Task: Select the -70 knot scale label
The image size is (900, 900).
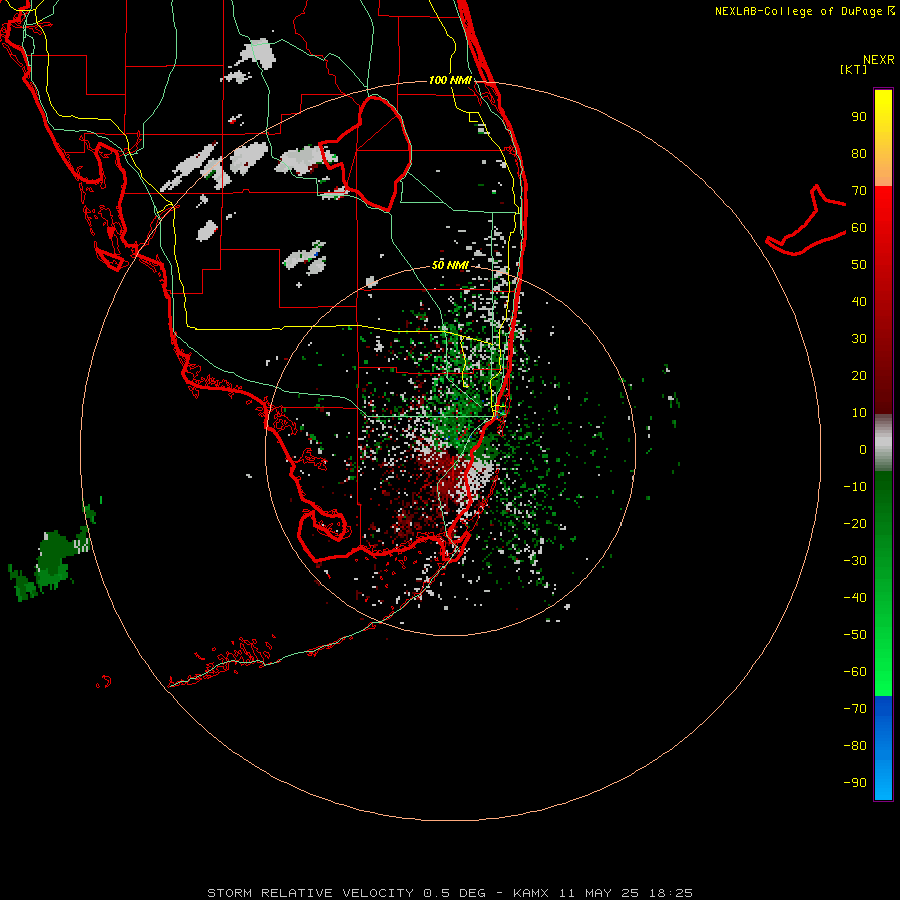Action: (x=855, y=709)
